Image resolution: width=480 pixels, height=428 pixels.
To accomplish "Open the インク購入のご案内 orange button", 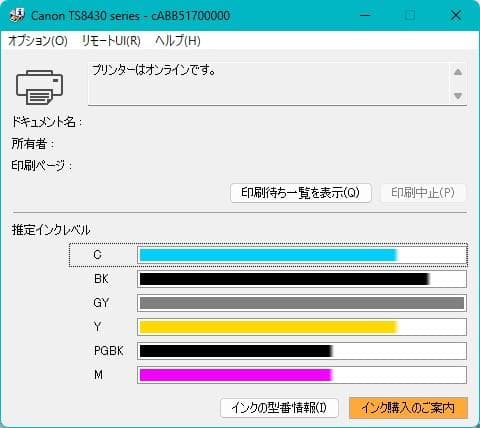I will pos(408,408).
